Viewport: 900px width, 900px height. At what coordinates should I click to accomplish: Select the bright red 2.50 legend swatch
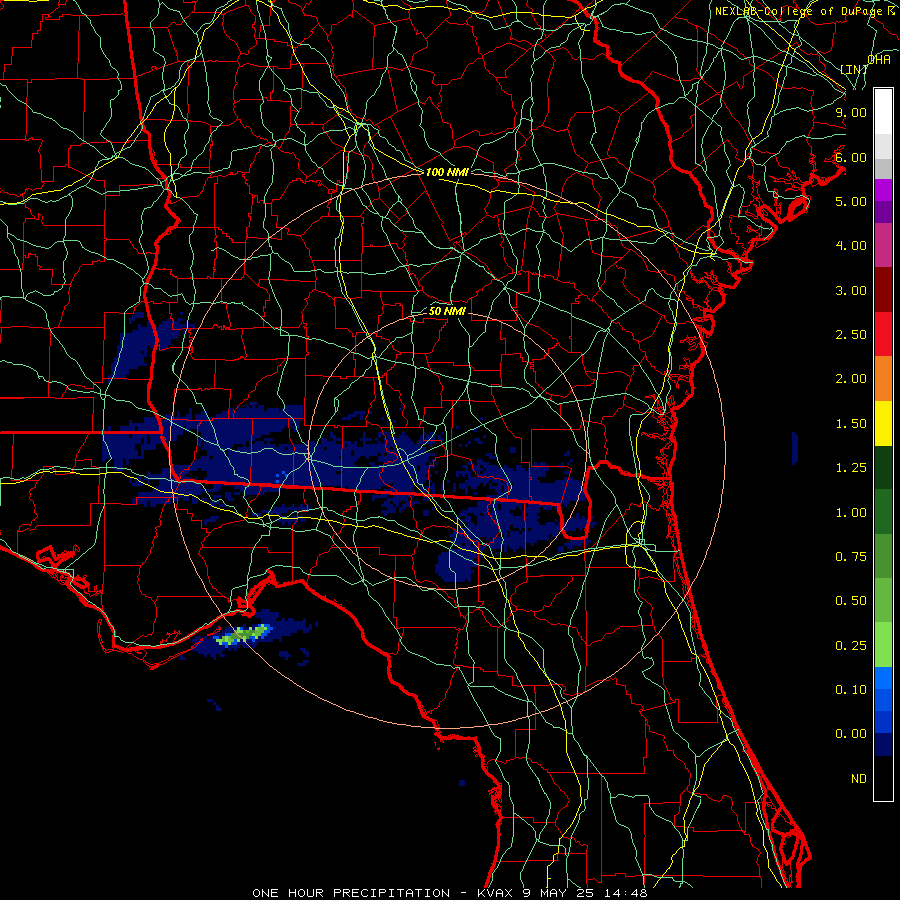[883, 334]
